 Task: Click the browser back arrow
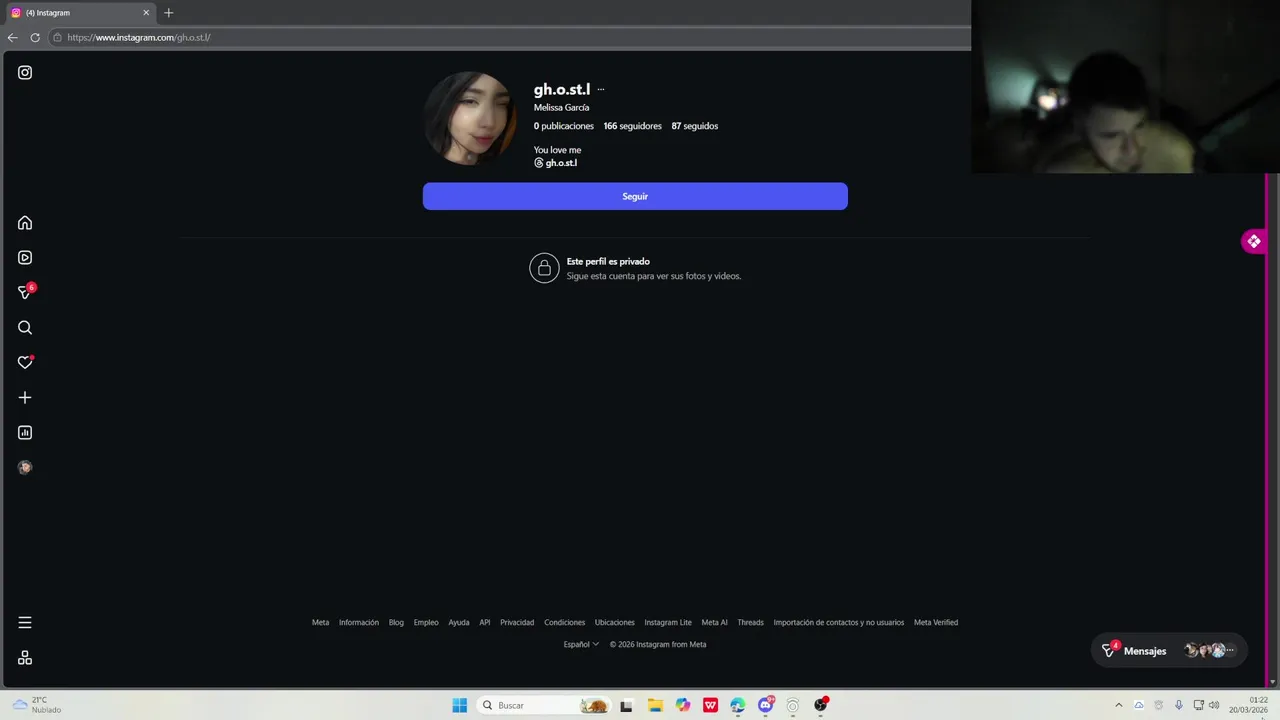(x=13, y=37)
